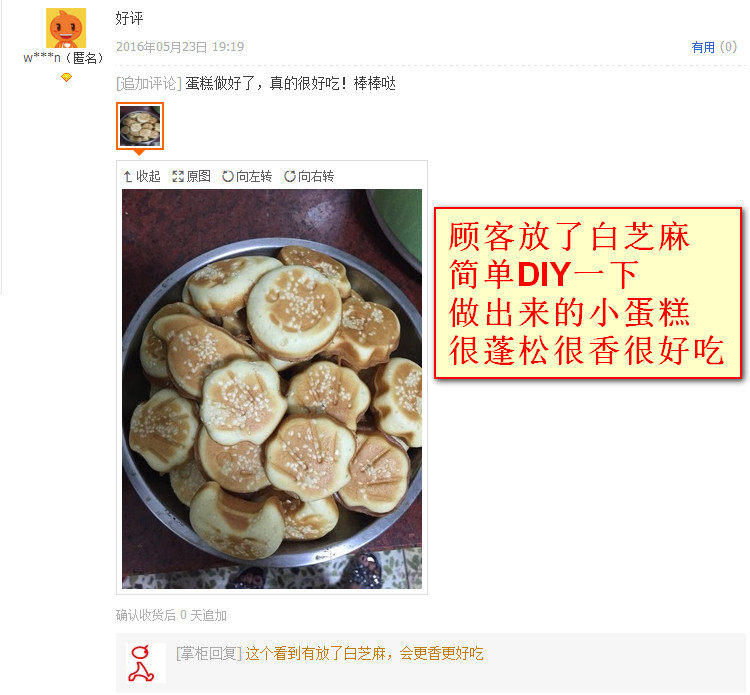Rotate the photo left with 向左转

point(247,177)
